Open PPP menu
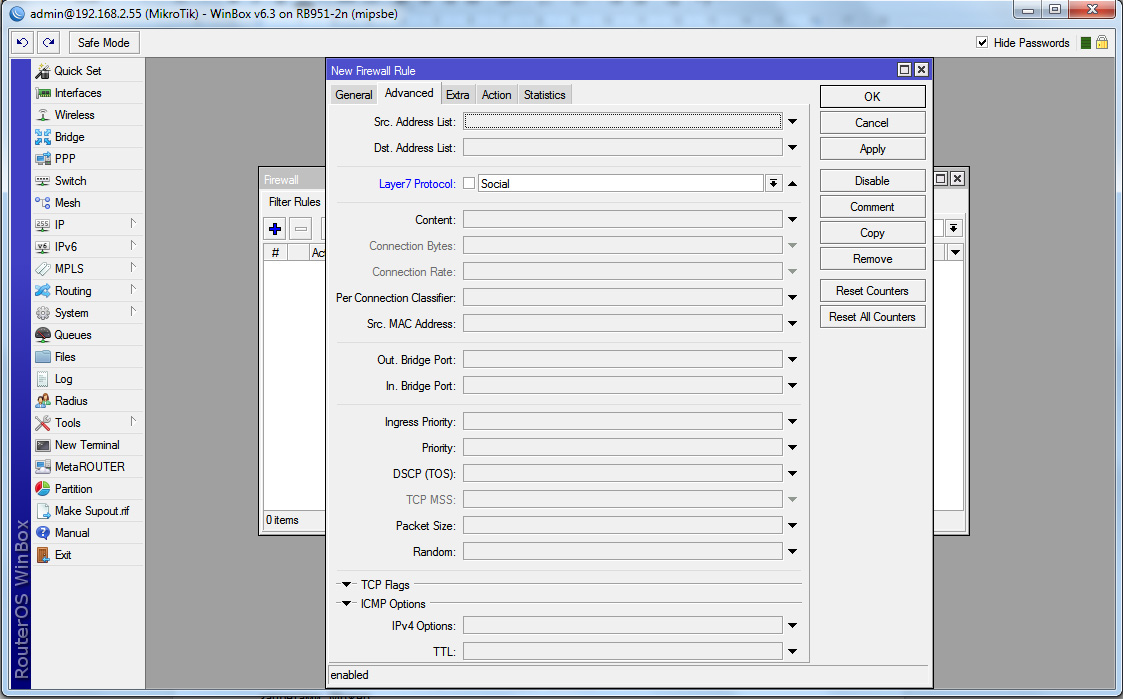 click(x=87, y=159)
